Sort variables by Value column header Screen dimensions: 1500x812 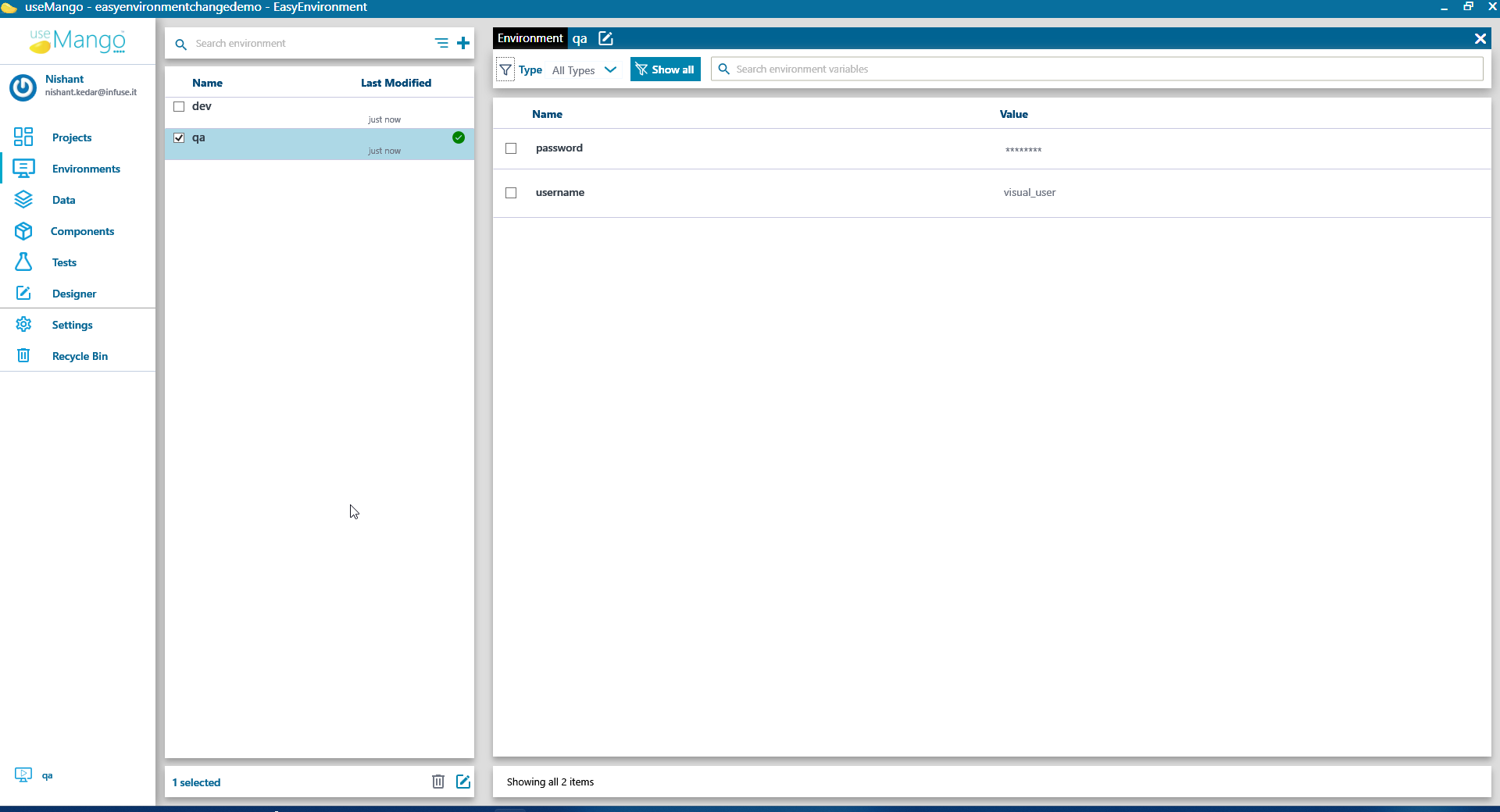1013,114
